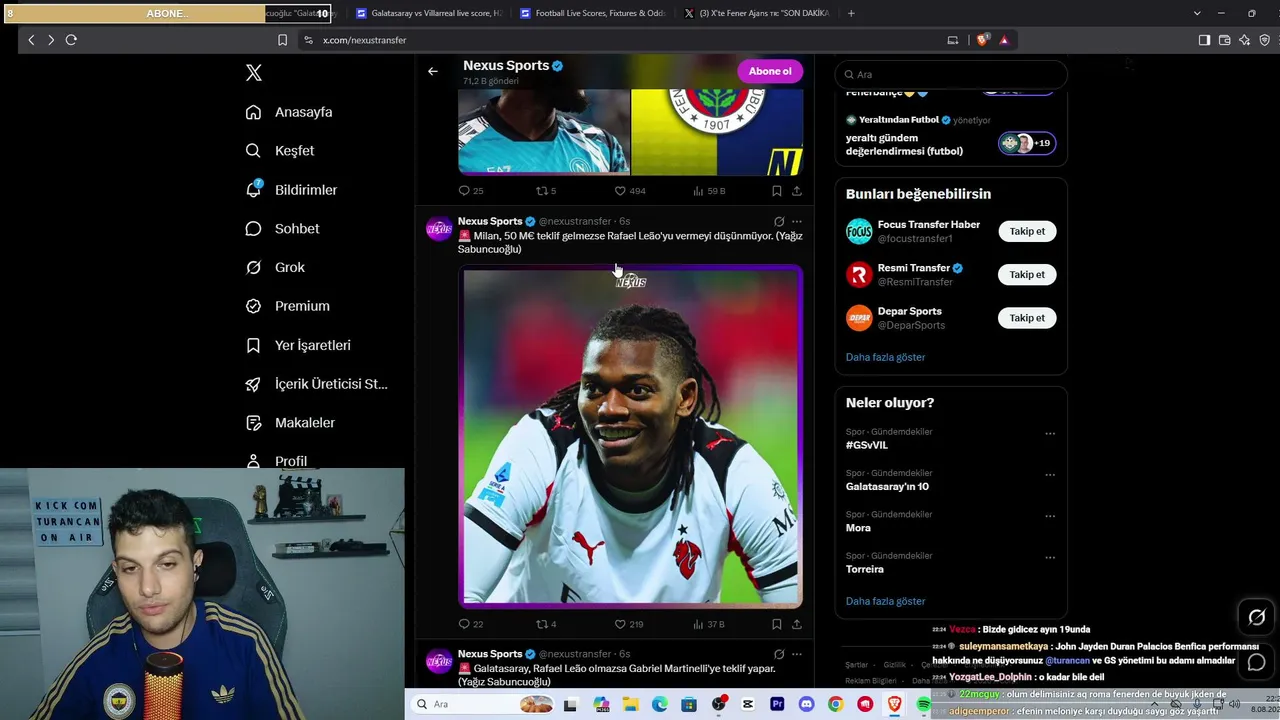Open Focus Transfer Haber profile
The height and width of the screenshot is (720, 1280).
pyautogui.click(x=929, y=225)
